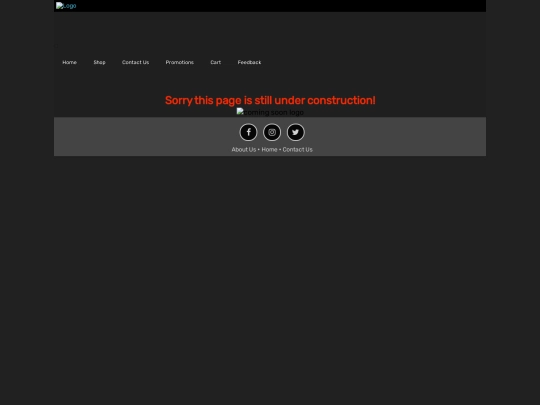Open the Feedback menu item

pyautogui.click(x=249, y=62)
